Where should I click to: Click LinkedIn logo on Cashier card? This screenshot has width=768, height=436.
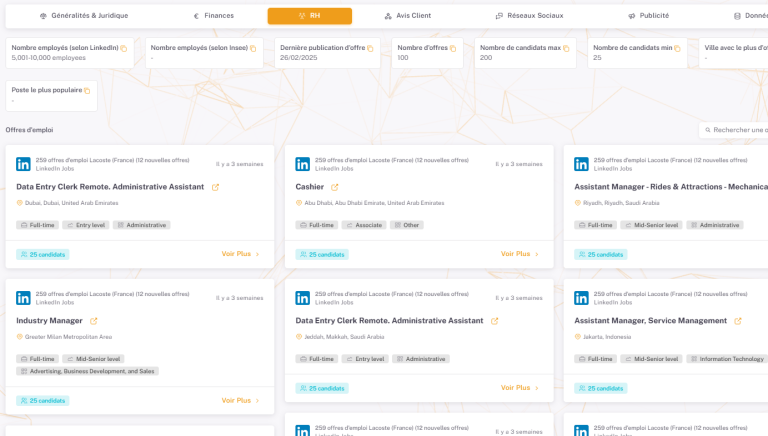[302, 164]
